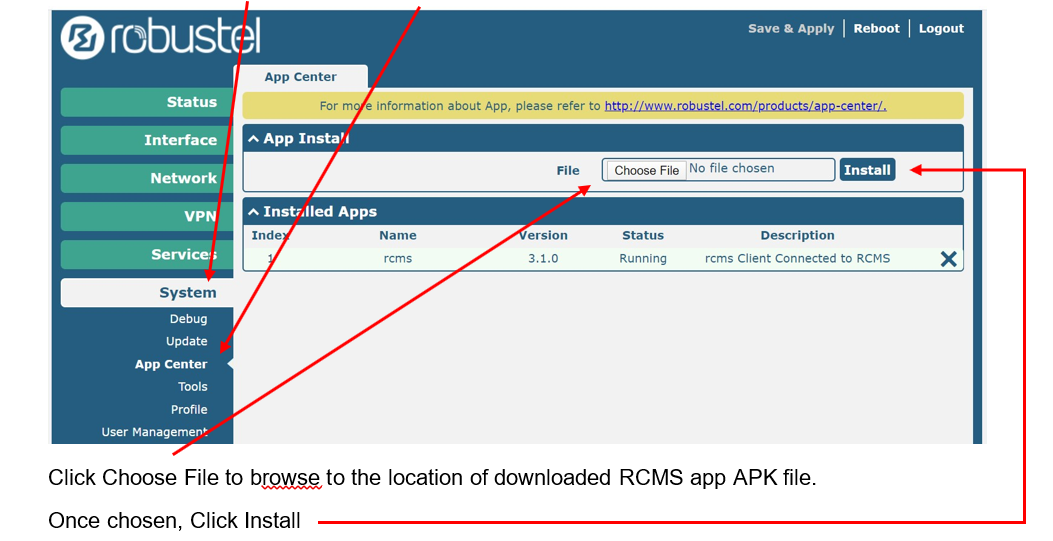Open Update under System
The height and width of the screenshot is (541, 1053).
pos(187,341)
